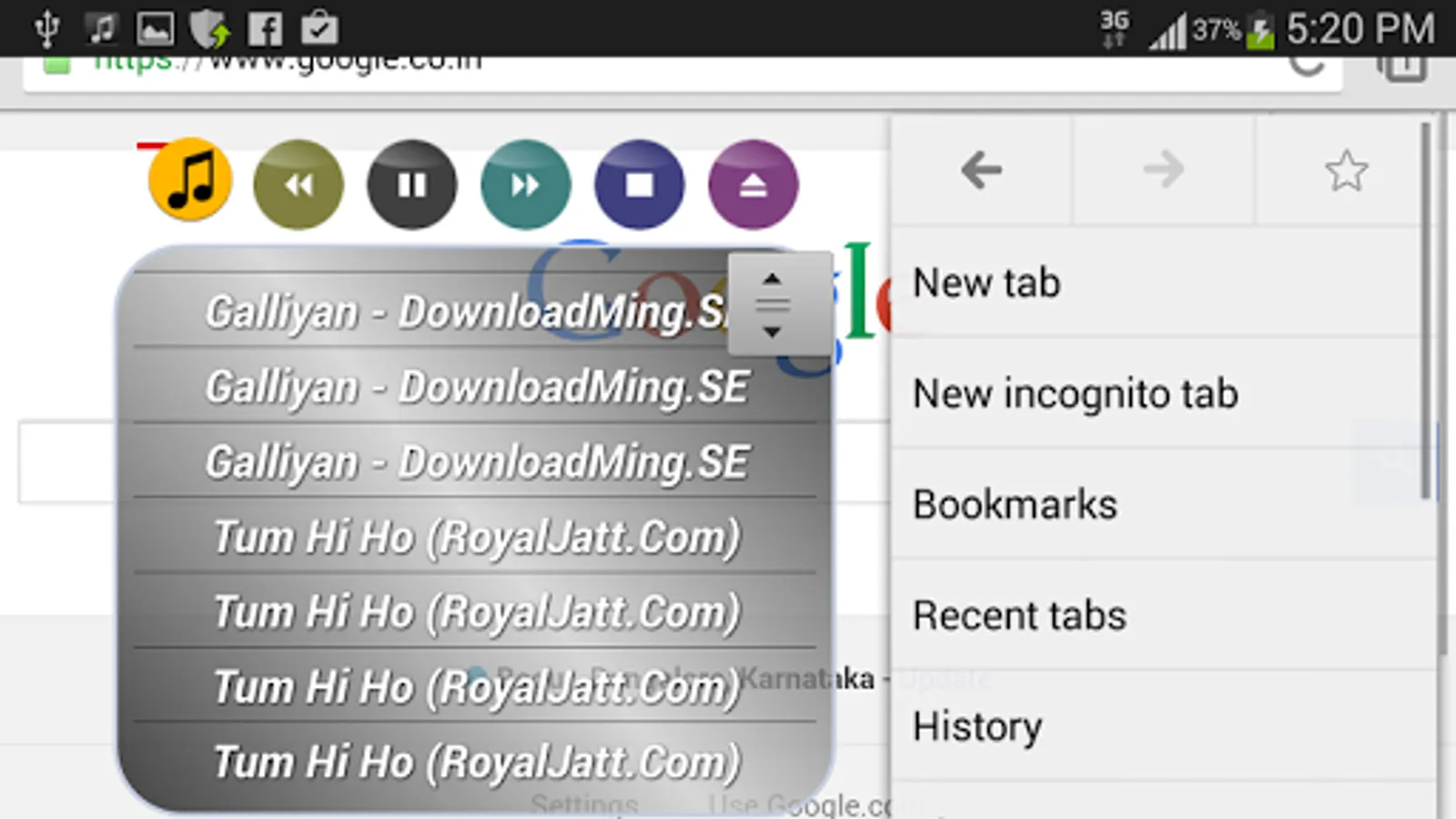Bookmark page with the star icon
Viewport: 1456px width, 819px height.
point(1346,170)
